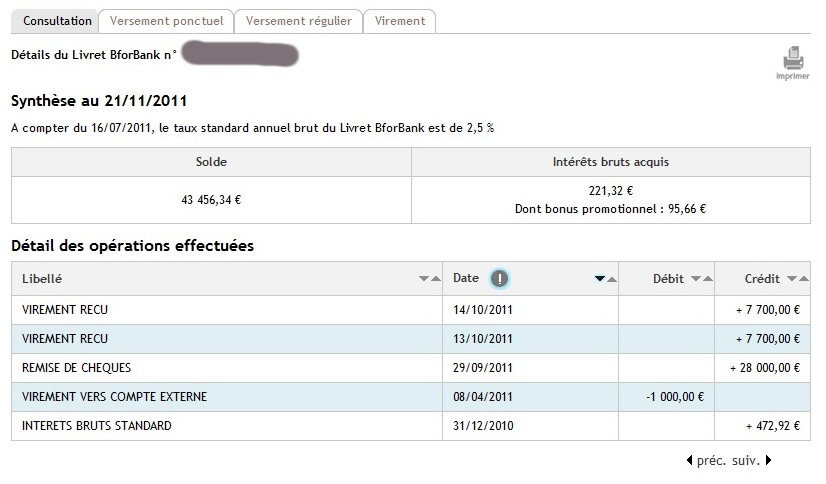Select the REMISE DE CHEQUES row
The image size is (826, 484).
(x=411, y=368)
